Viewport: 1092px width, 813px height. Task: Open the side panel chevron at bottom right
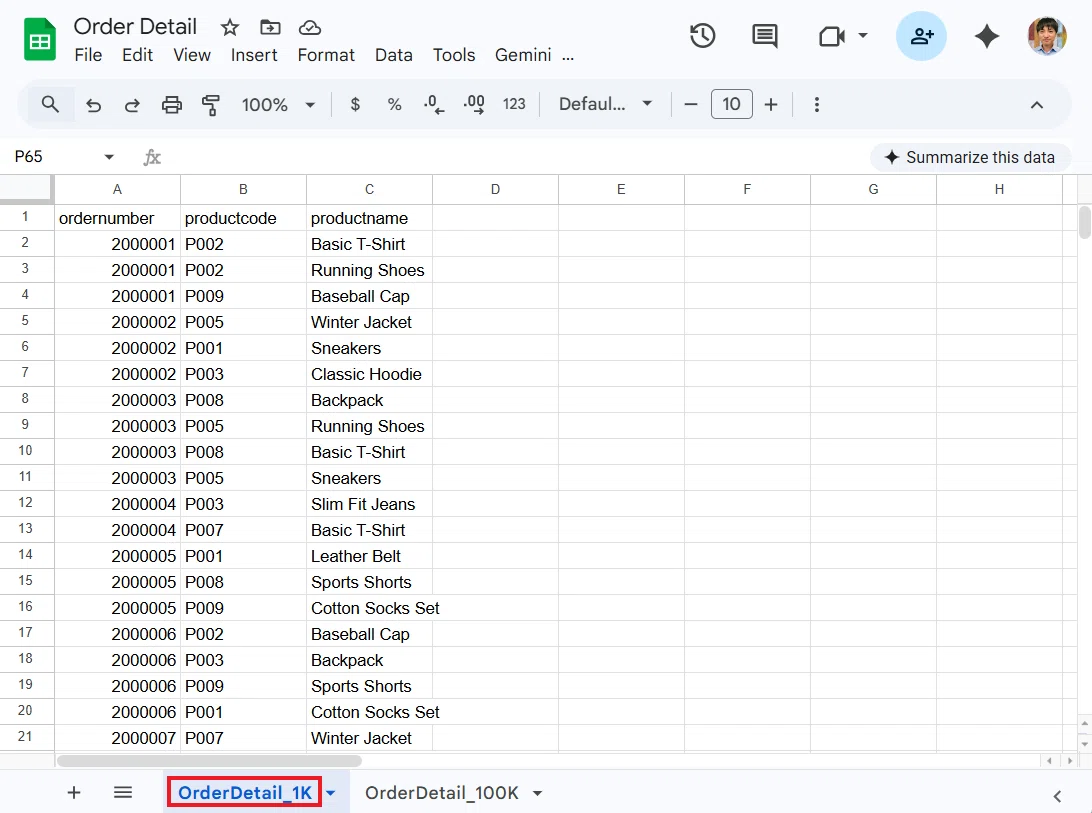[x=1057, y=796]
